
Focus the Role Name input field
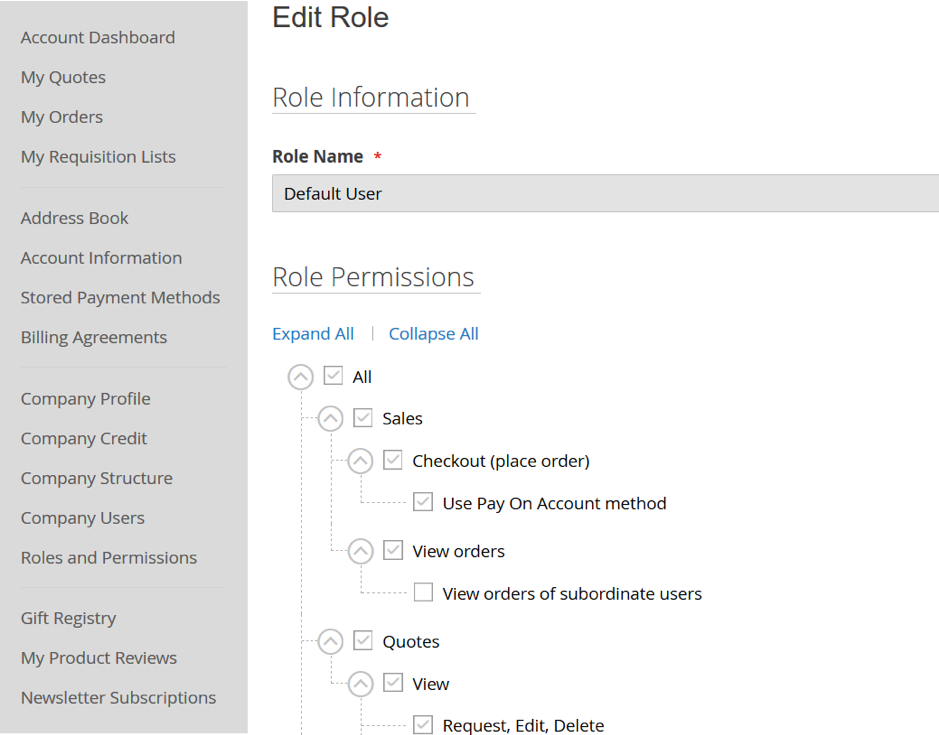pyautogui.click(x=605, y=193)
